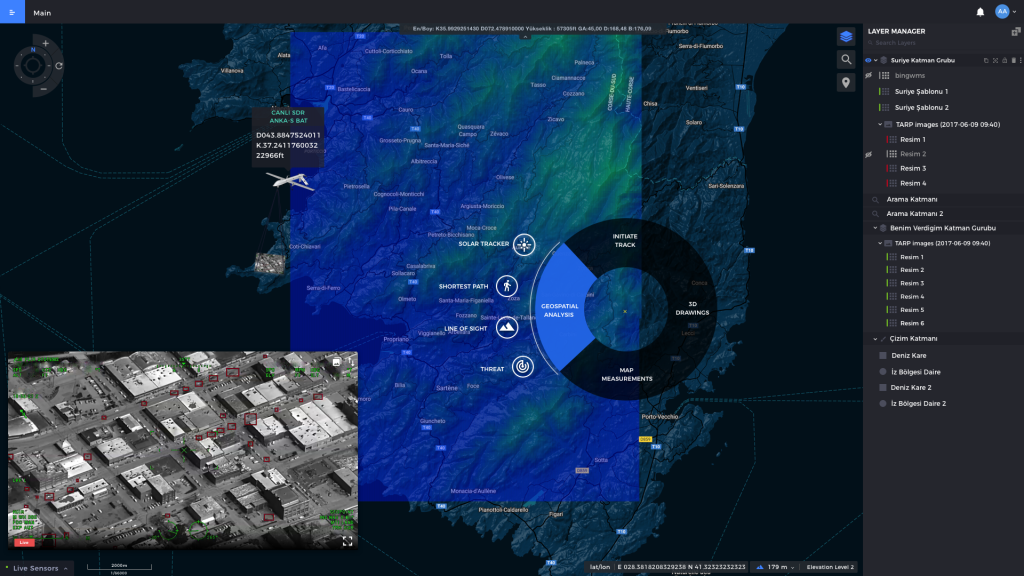Click the layers icon on the map toolbar
The image size is (1024, 576).
point(845,35)
